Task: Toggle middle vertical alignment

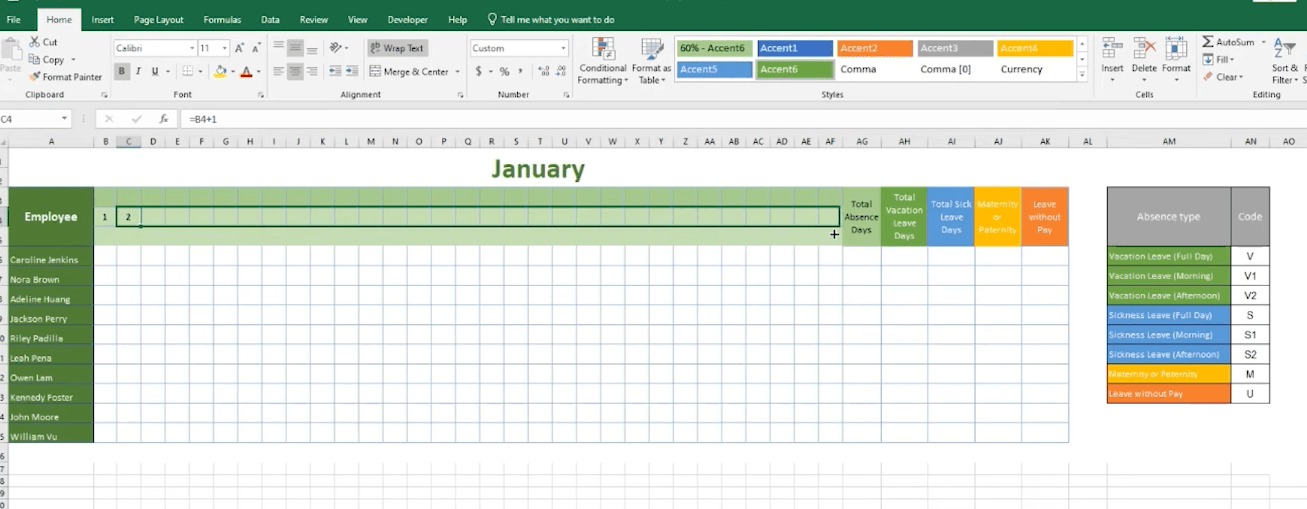Action: coord(295,48)
